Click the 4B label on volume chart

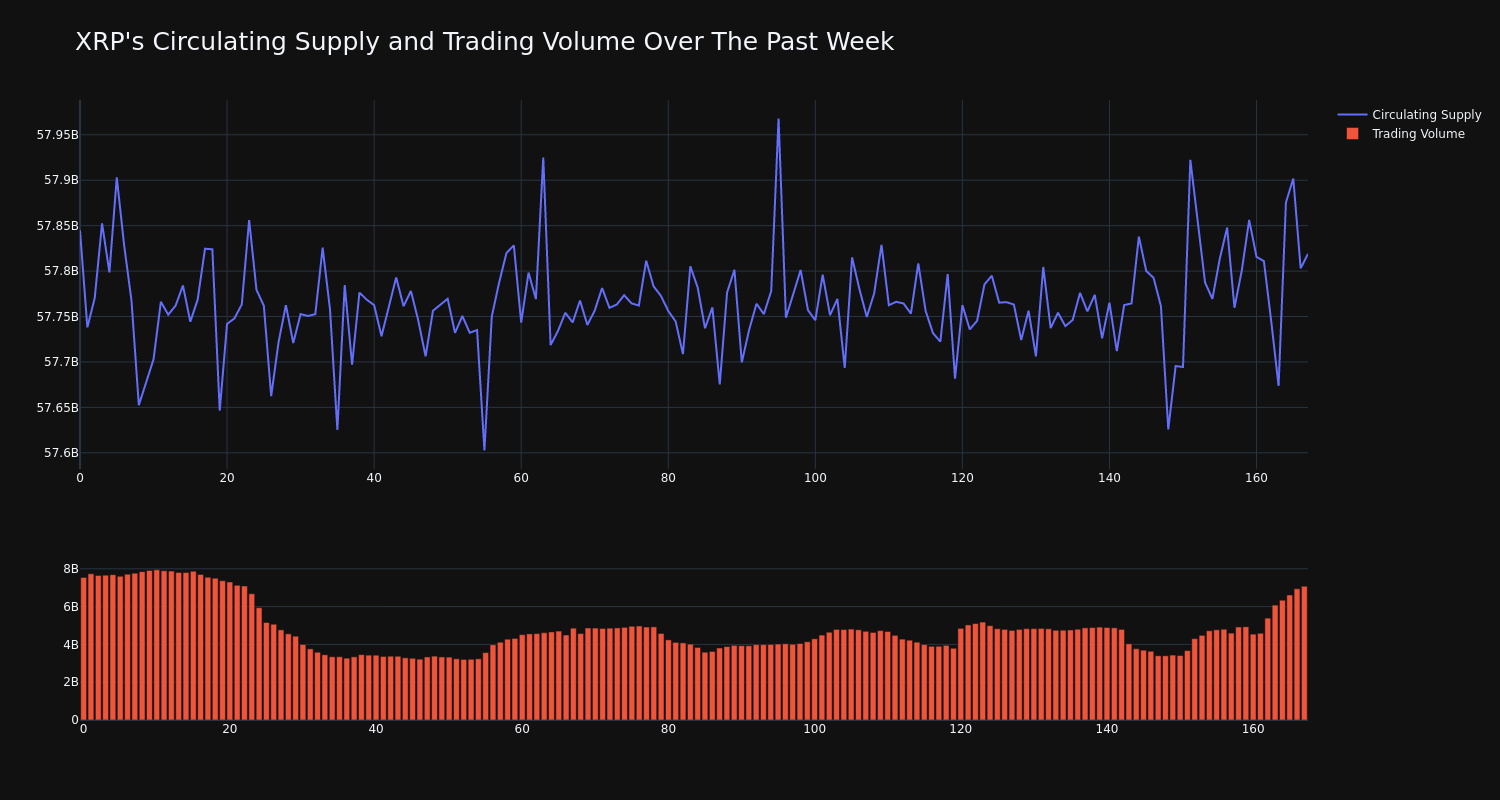tap(71, 645)
